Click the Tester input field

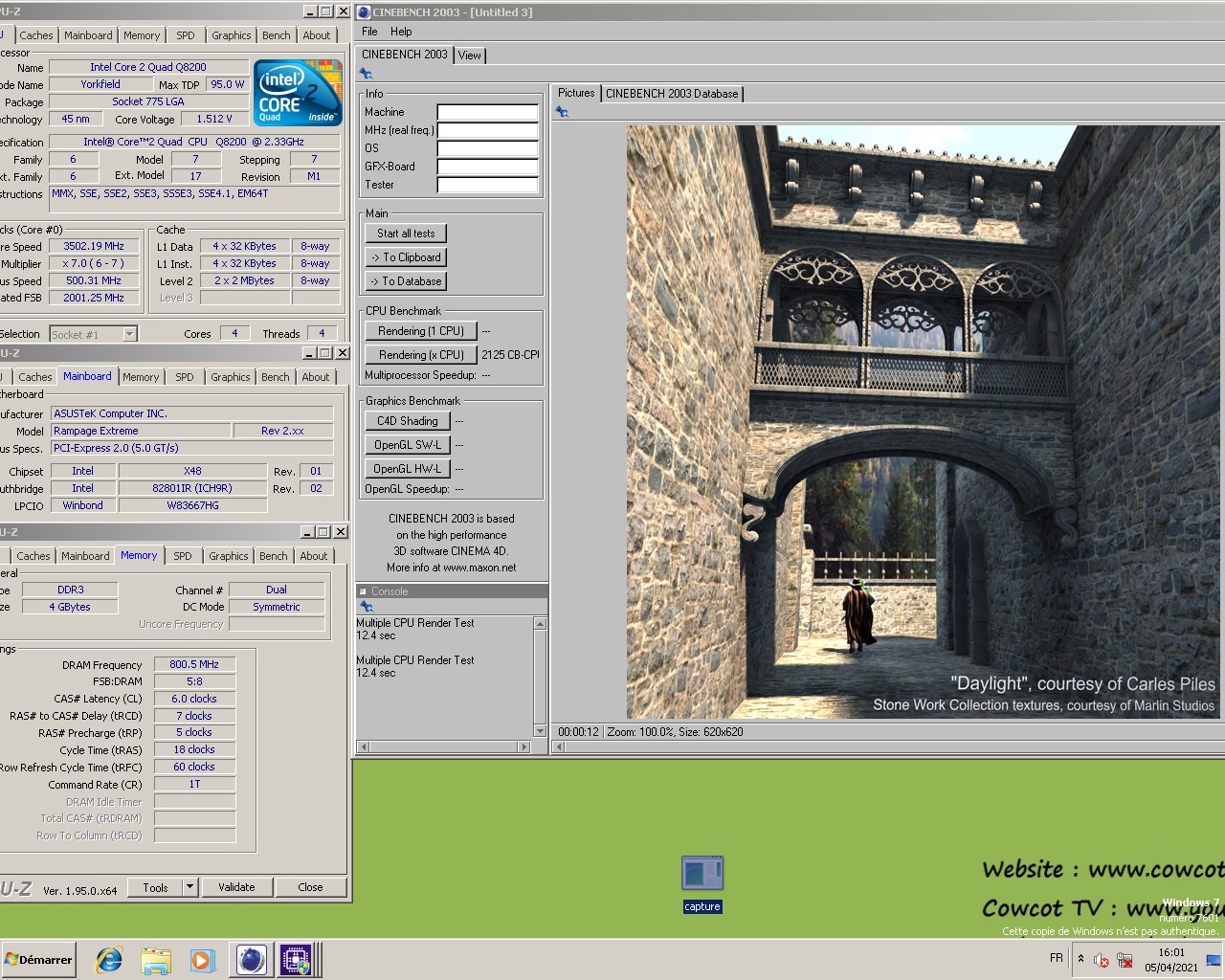point(487,185)
